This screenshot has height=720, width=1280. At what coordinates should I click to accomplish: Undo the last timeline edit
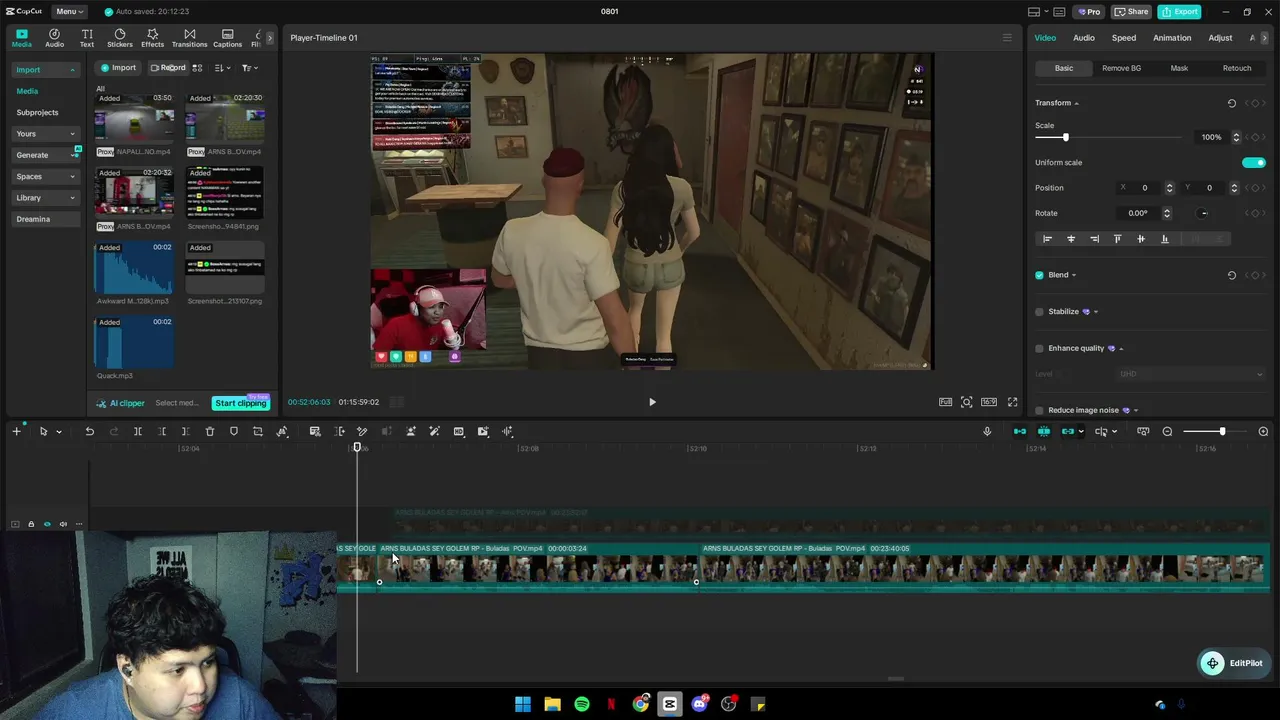(x=89, y=431)
